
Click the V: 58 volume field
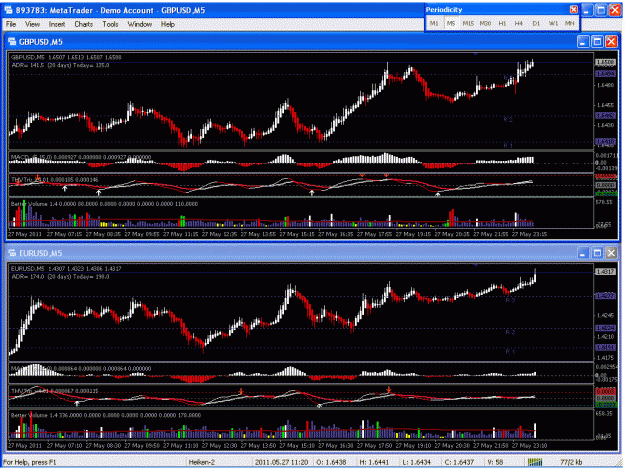[495, 462]
